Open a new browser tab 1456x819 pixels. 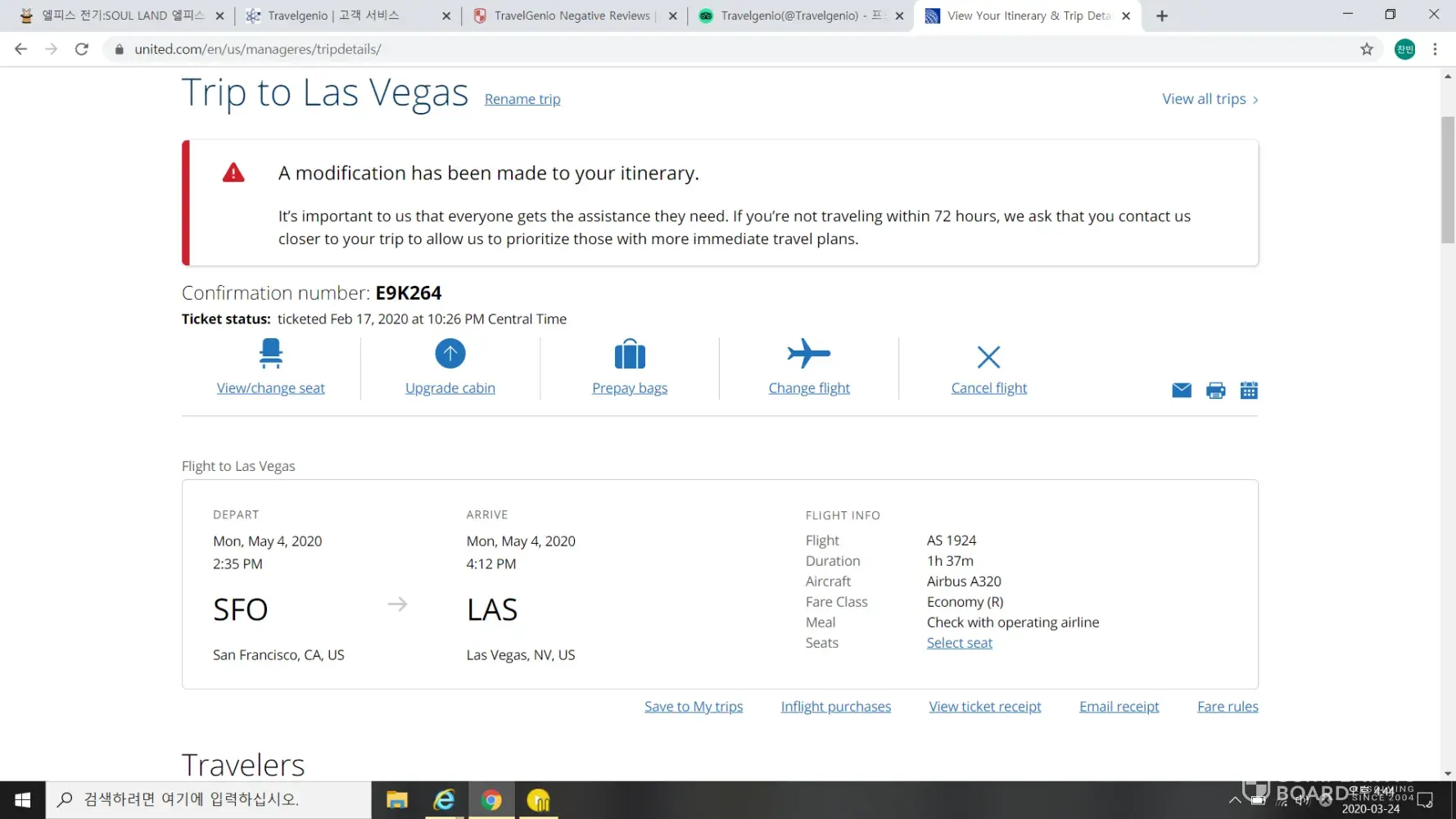(1162, 16)
